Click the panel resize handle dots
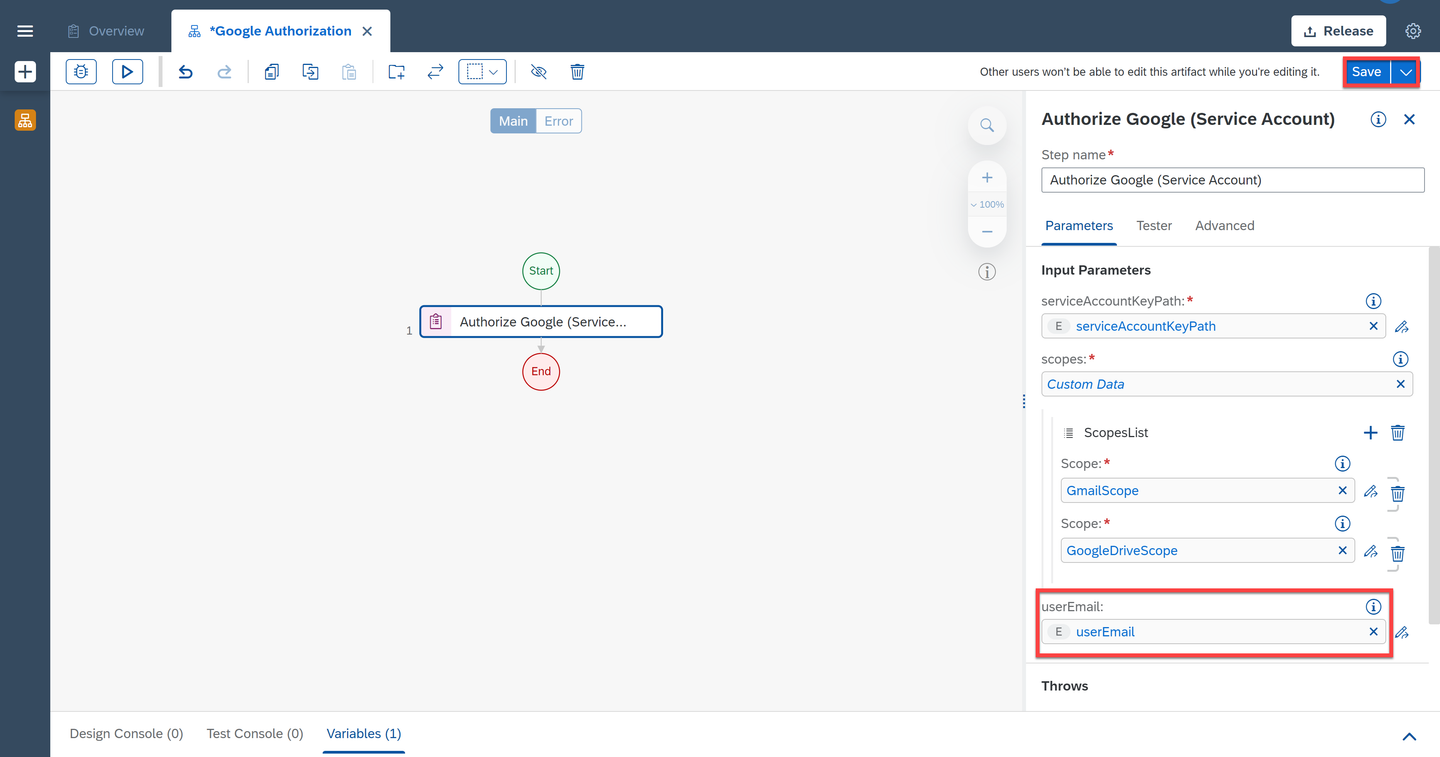The height and width of the screenshot is (757, 1440). point(1024,401)
